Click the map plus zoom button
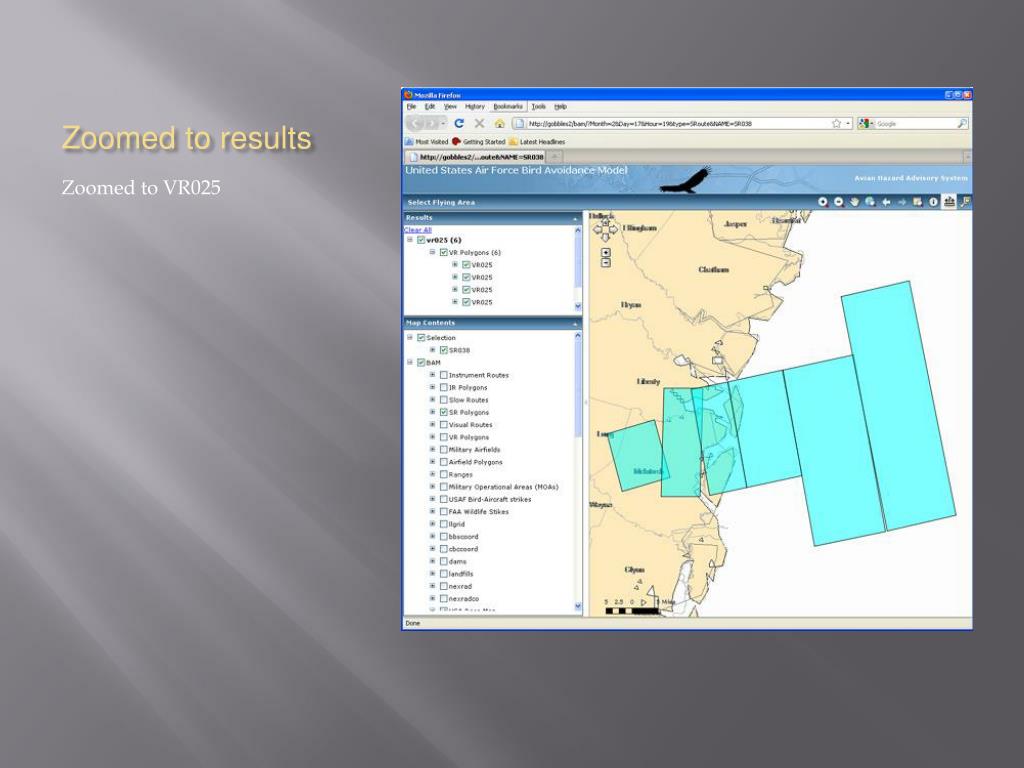Image resolution: width=1024 pixels, height=768 pixels. click(605, 253)
